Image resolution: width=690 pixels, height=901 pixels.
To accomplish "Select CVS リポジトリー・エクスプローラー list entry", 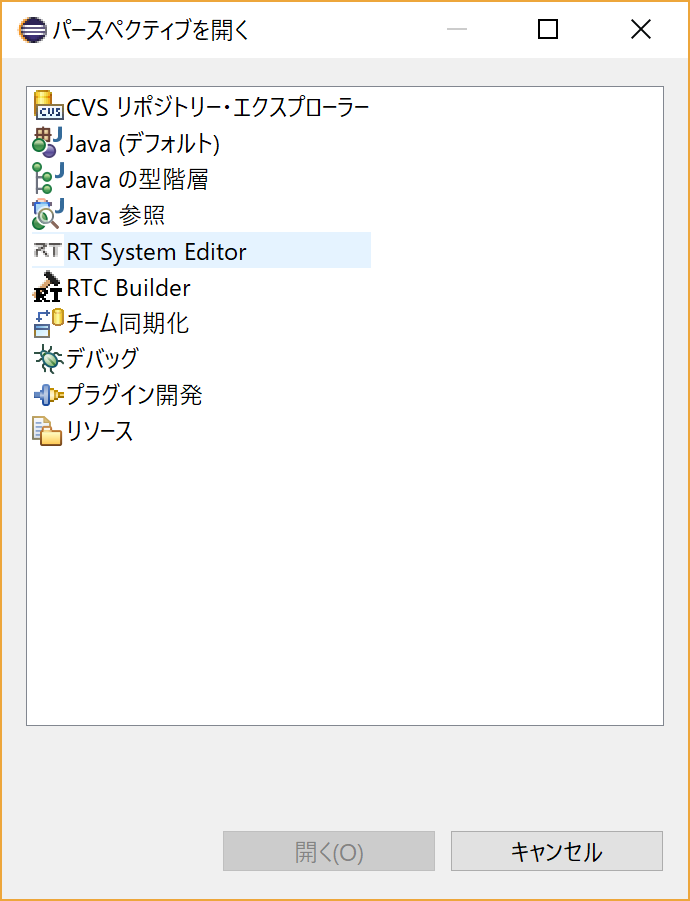I will (x=201, y=106).
